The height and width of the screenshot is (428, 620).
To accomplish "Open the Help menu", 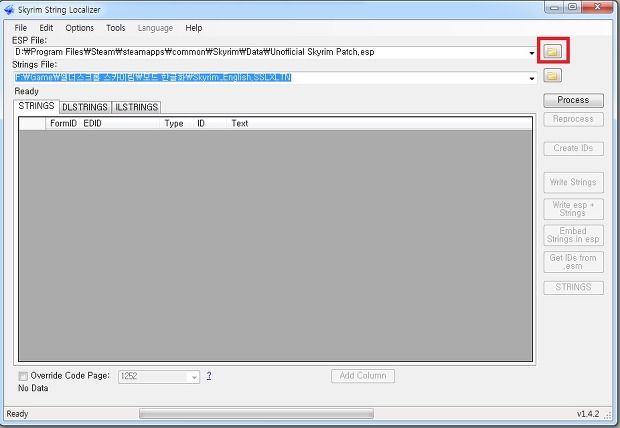I will coord(194,28).
